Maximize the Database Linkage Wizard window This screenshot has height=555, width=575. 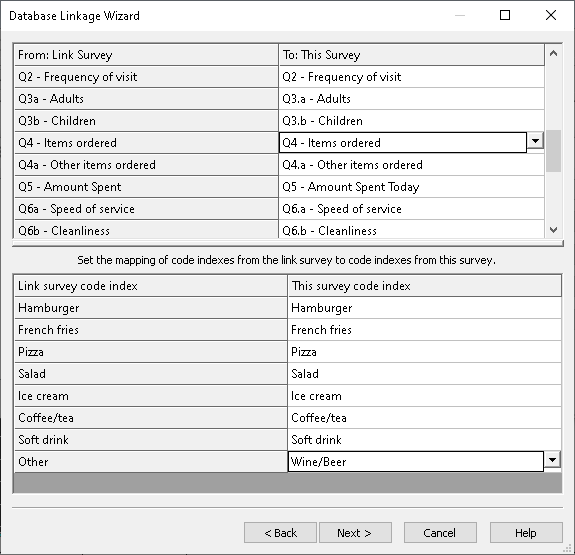(505, 15)
